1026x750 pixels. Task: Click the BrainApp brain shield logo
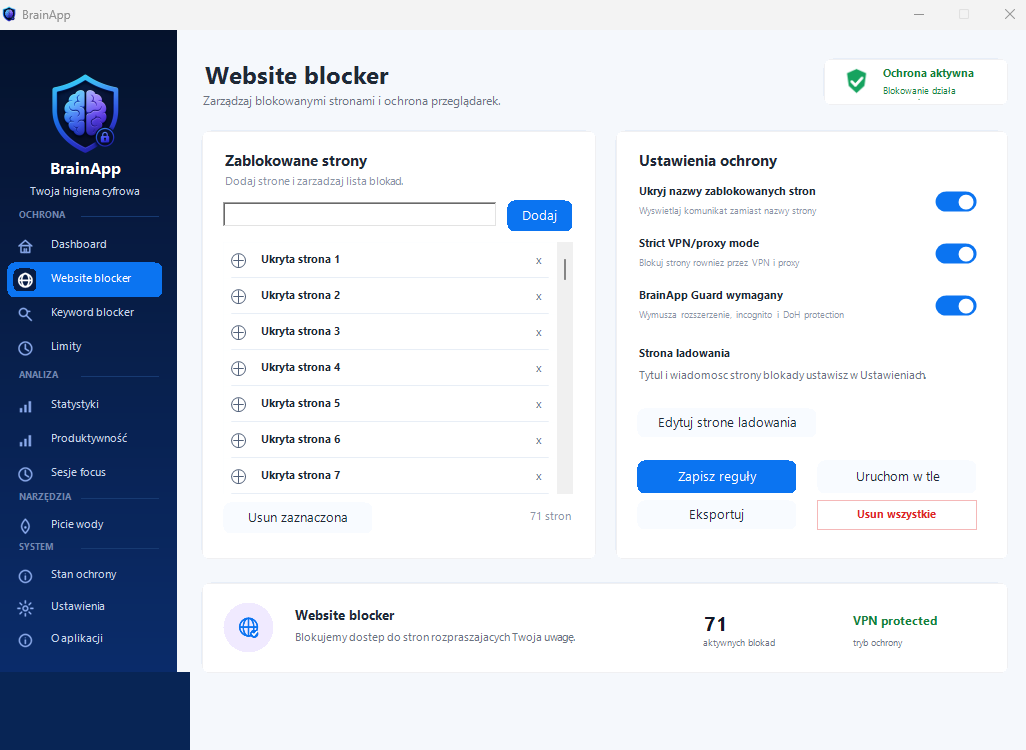[x=85, y=113]
